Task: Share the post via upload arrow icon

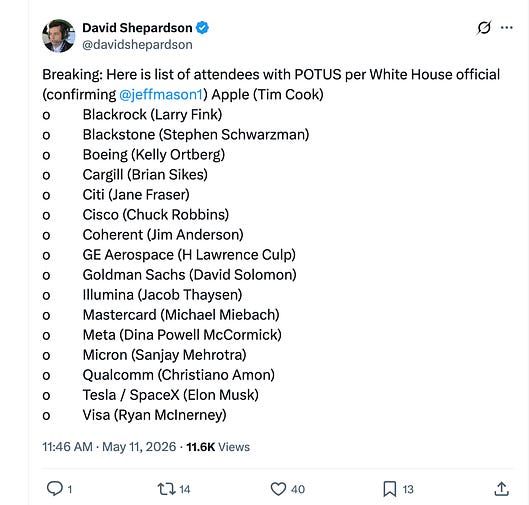Action: pos(501,488)
